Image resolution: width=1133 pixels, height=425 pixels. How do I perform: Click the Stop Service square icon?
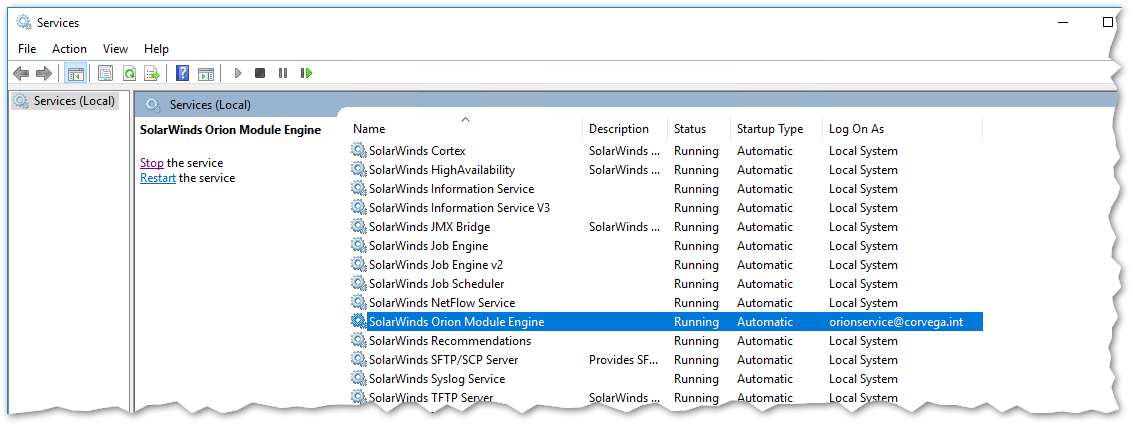pyautogui.click(x=260, y=73)
